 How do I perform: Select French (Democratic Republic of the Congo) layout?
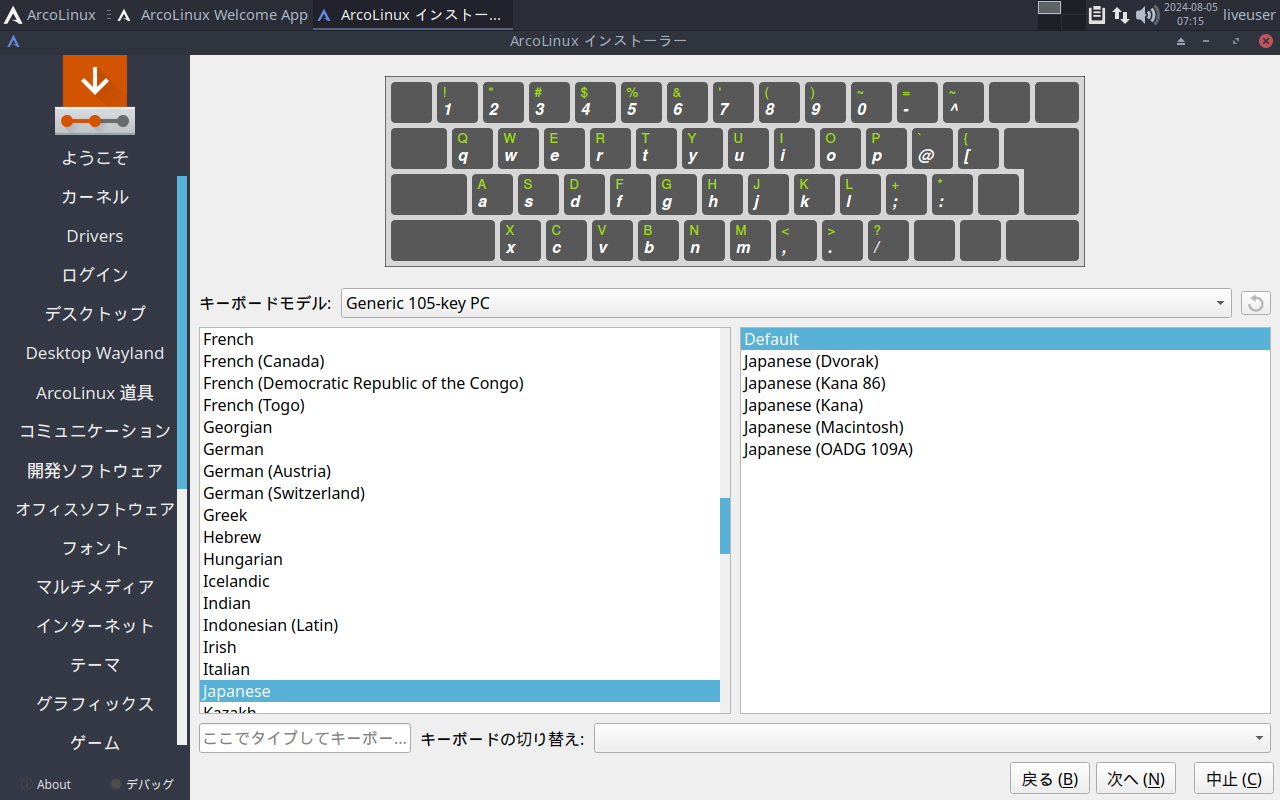pos(460,383)
